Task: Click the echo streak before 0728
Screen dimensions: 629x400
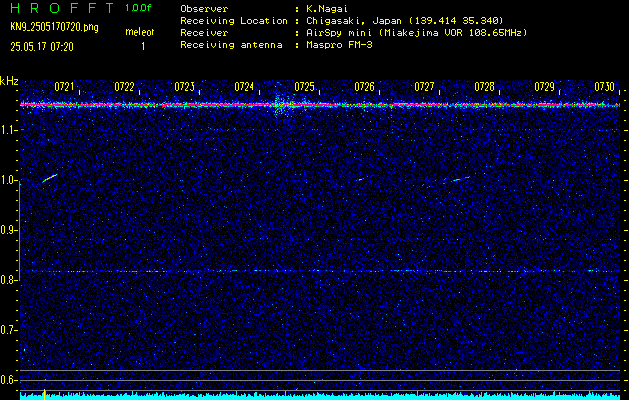Action: point(460,179)
